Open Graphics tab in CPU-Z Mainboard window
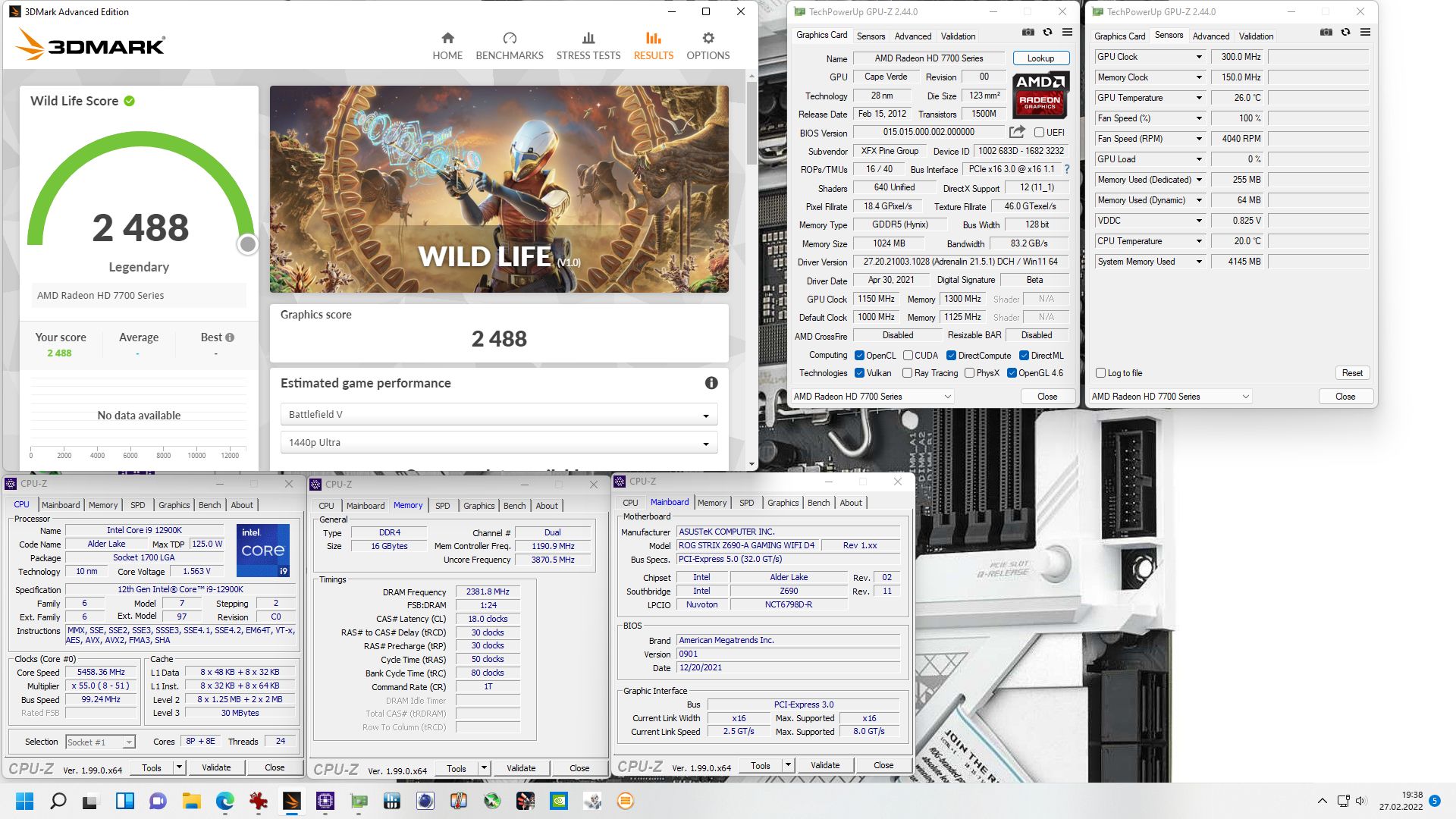This screenshot has width=1456, height=819. [x=783, y=503]
